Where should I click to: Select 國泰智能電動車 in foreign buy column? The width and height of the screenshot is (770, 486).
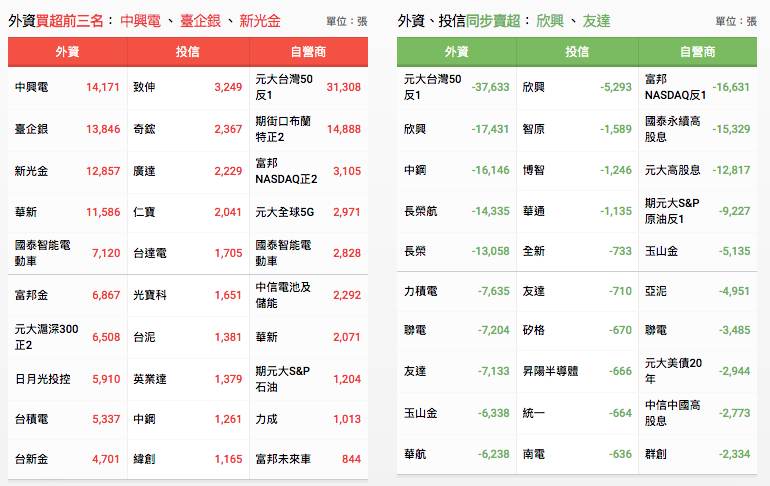(x=43, y=253)
